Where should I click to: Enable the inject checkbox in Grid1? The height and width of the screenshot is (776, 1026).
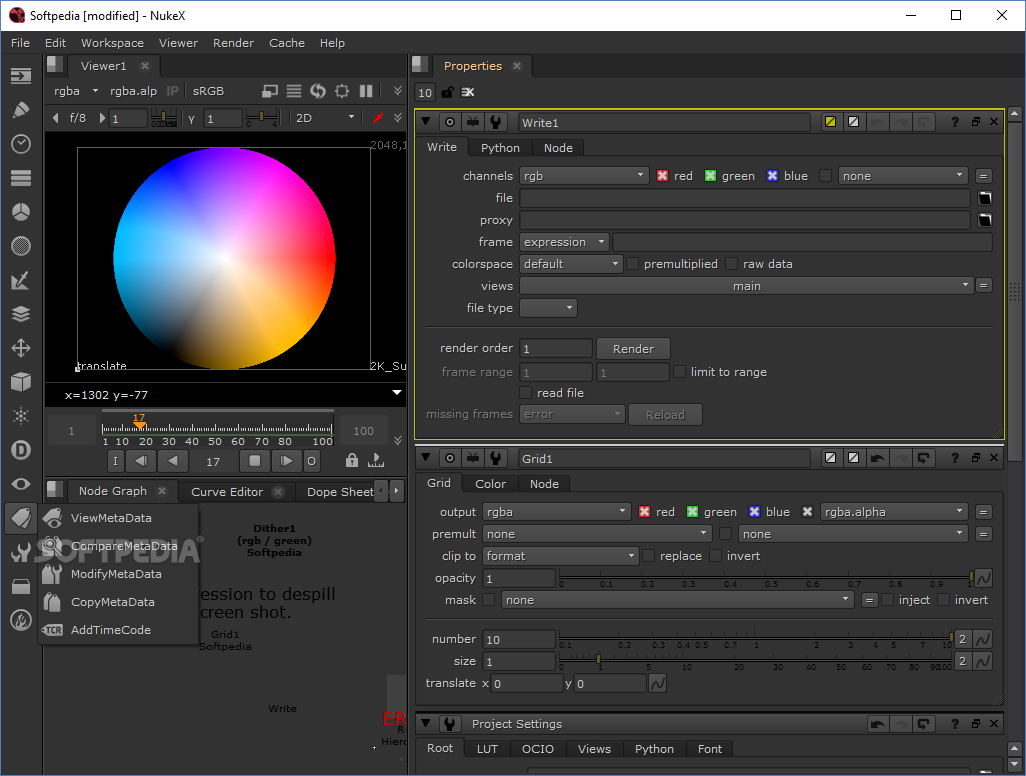pos(887,600)
